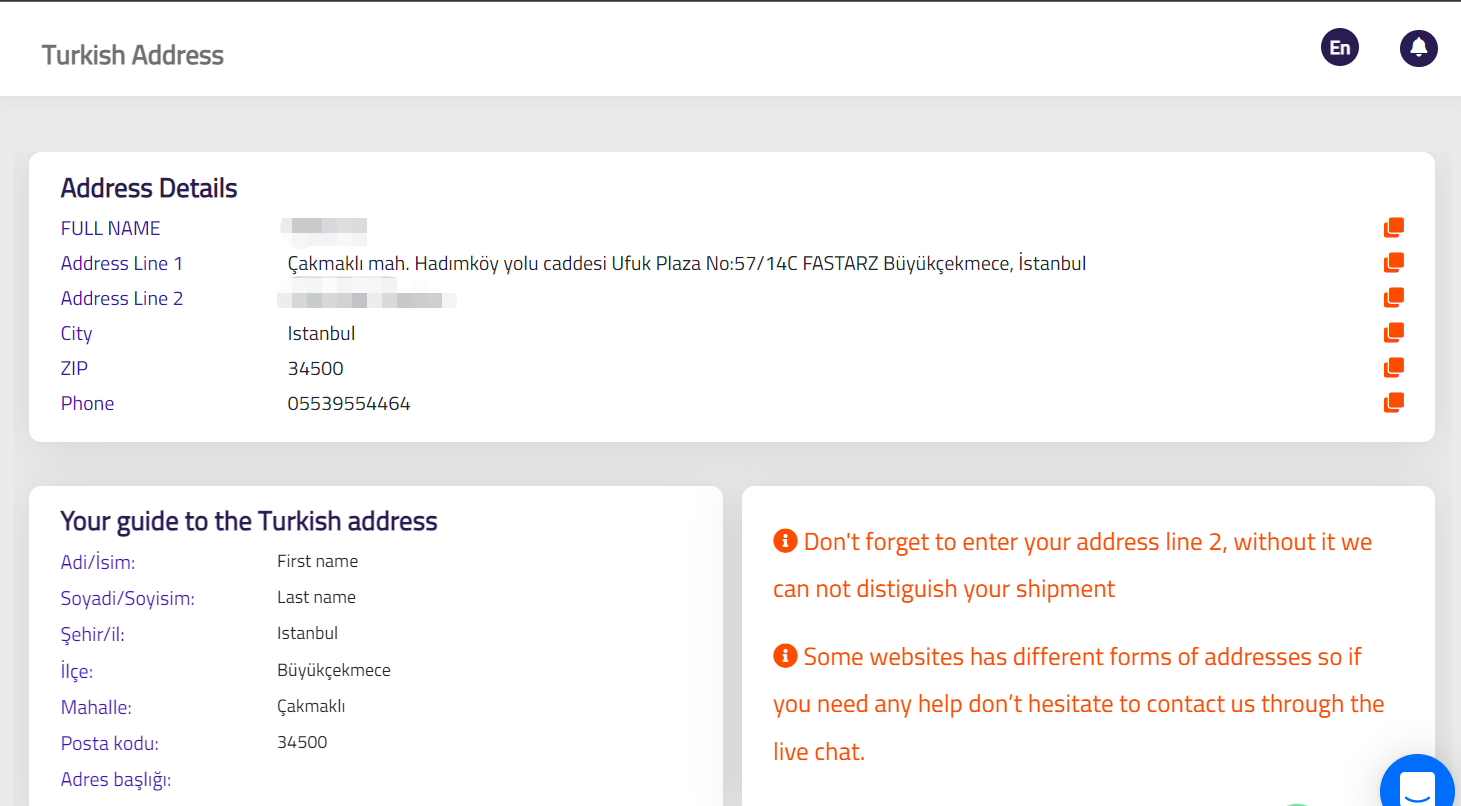The width and height of the screenshot is (1461, 806).
Task: Click the Çakmaklı mah. address line text
Action: point(686,264)
